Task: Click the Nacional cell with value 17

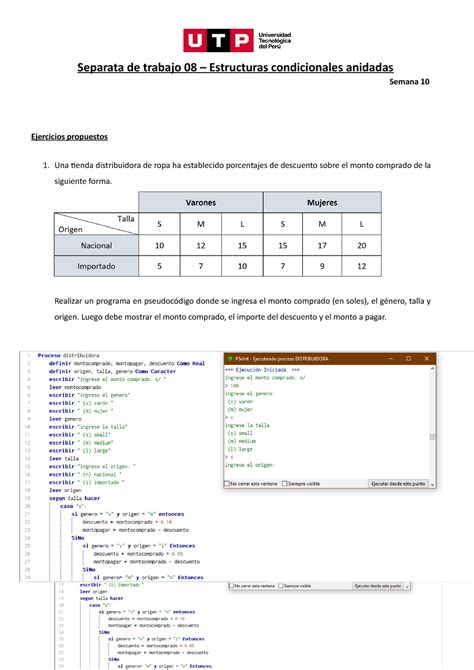Action: click(x=322, y=245)
